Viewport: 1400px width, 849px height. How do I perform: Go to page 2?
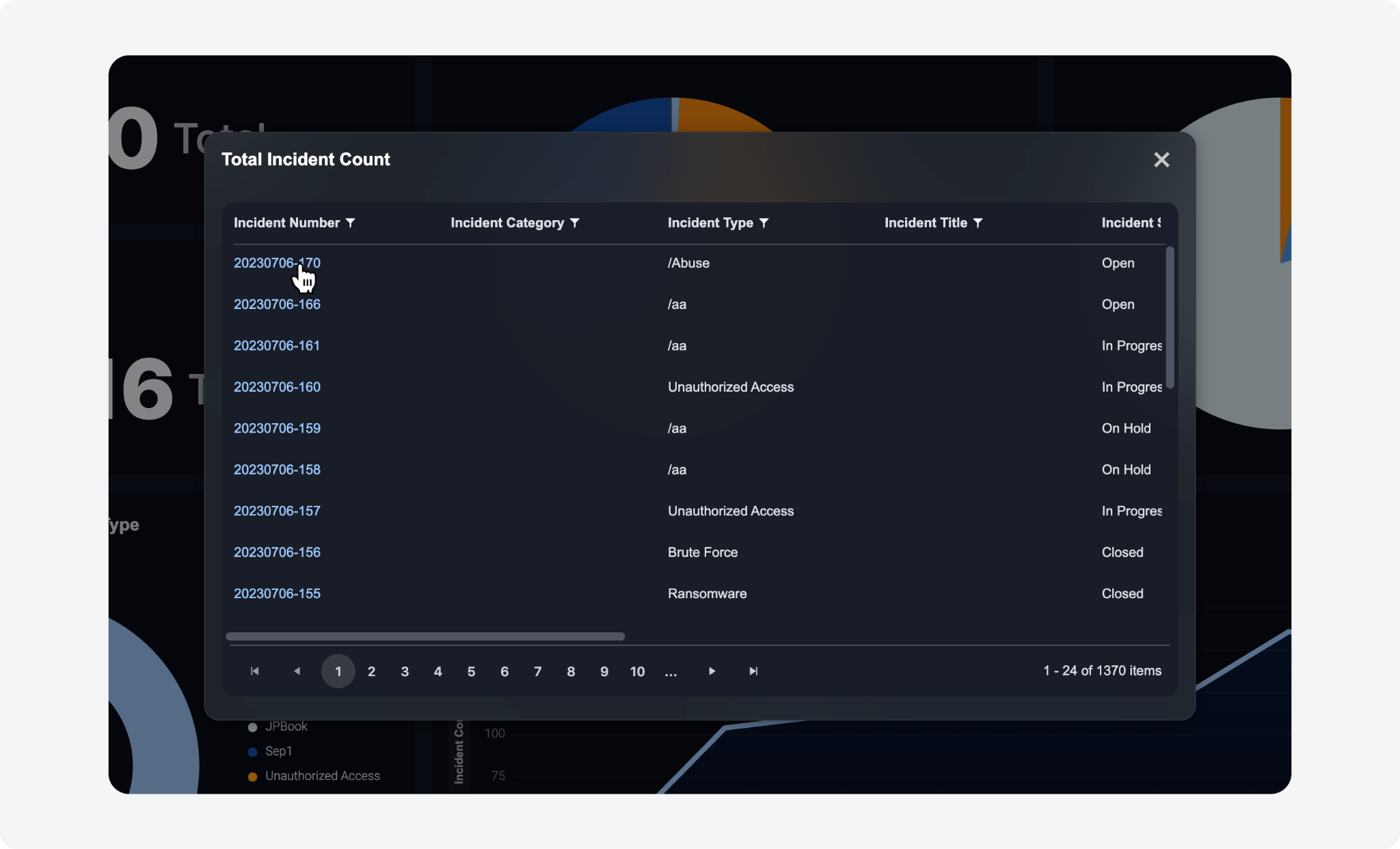click(x=371, y=671)
